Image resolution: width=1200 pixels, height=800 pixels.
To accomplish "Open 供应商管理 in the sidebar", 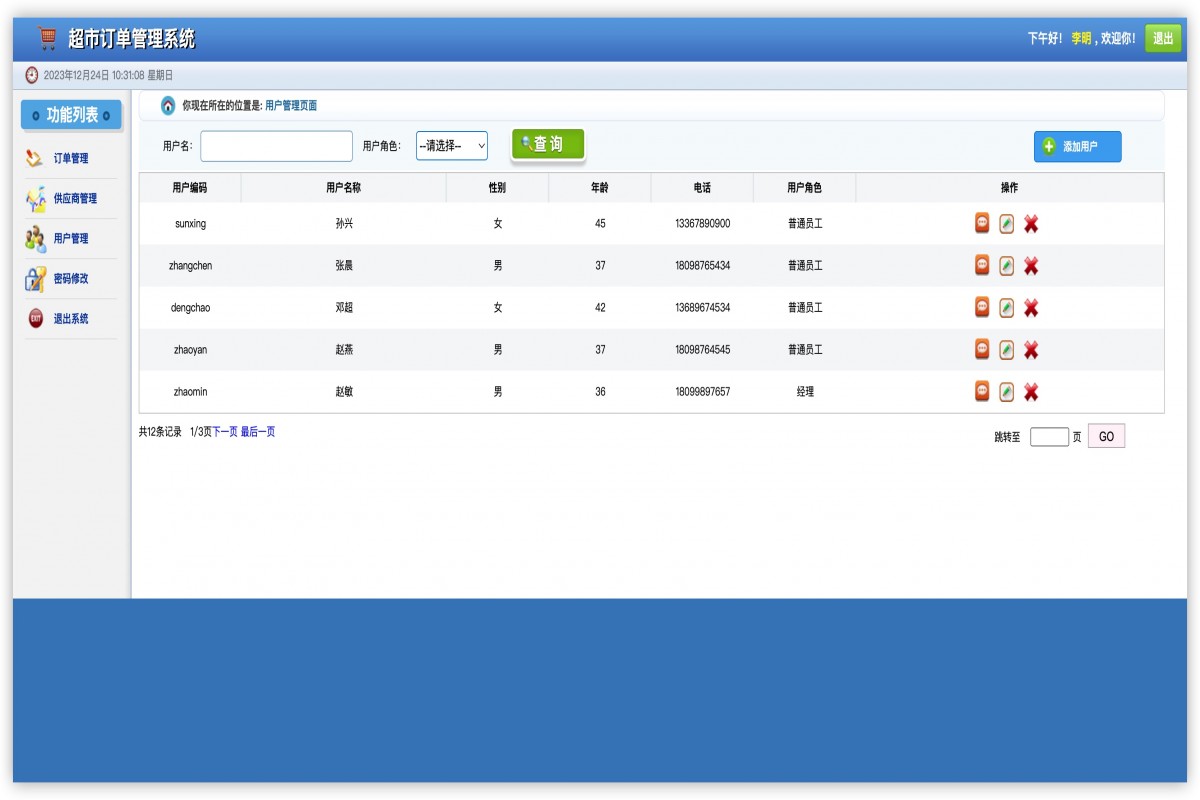I will click(75, 198).
